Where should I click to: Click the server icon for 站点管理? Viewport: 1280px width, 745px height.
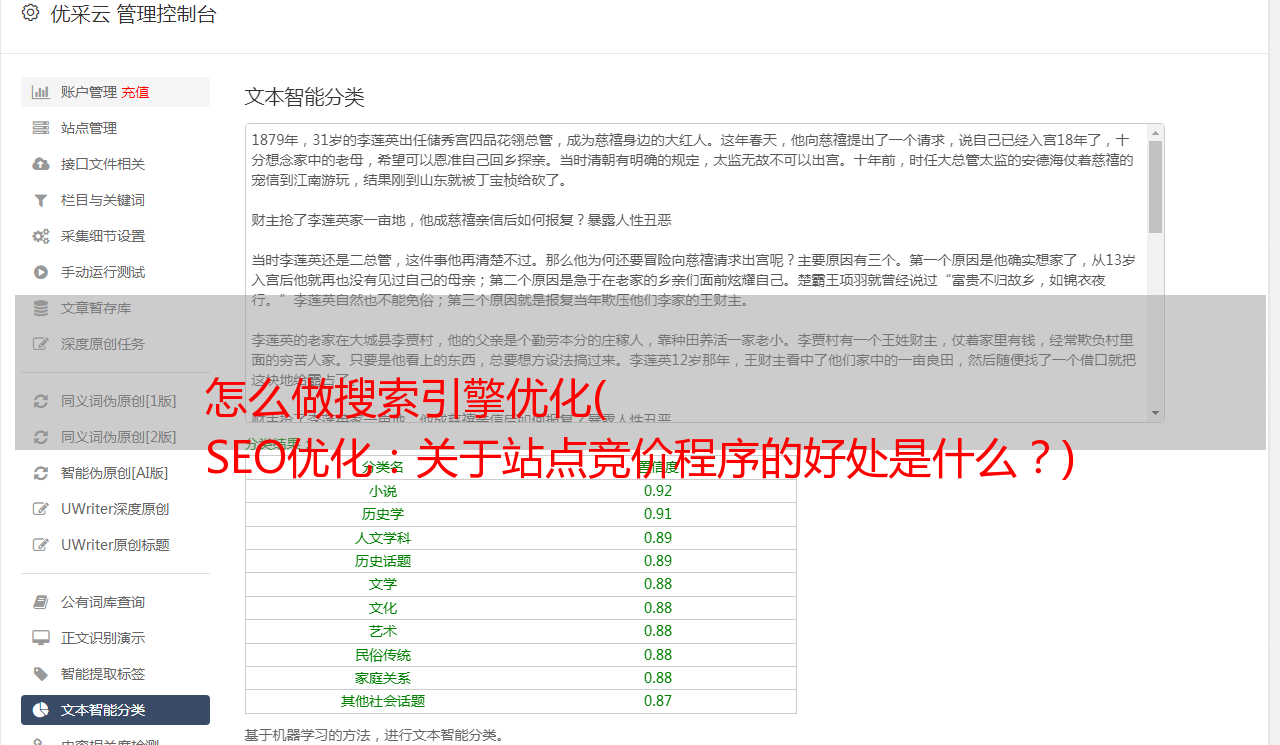click(41, 128)
